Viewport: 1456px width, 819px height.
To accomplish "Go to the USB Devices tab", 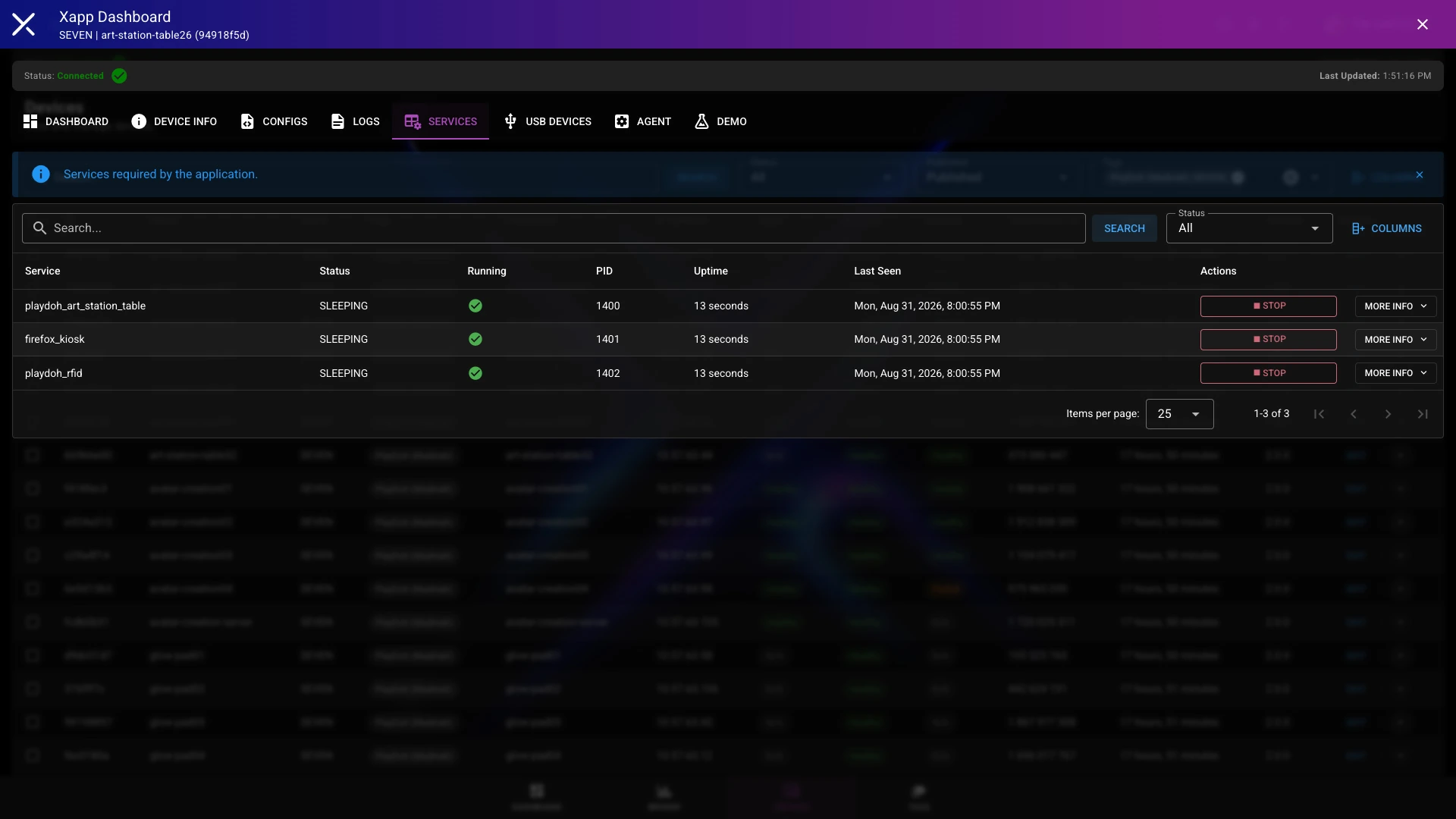I will (x=548, y=121).
